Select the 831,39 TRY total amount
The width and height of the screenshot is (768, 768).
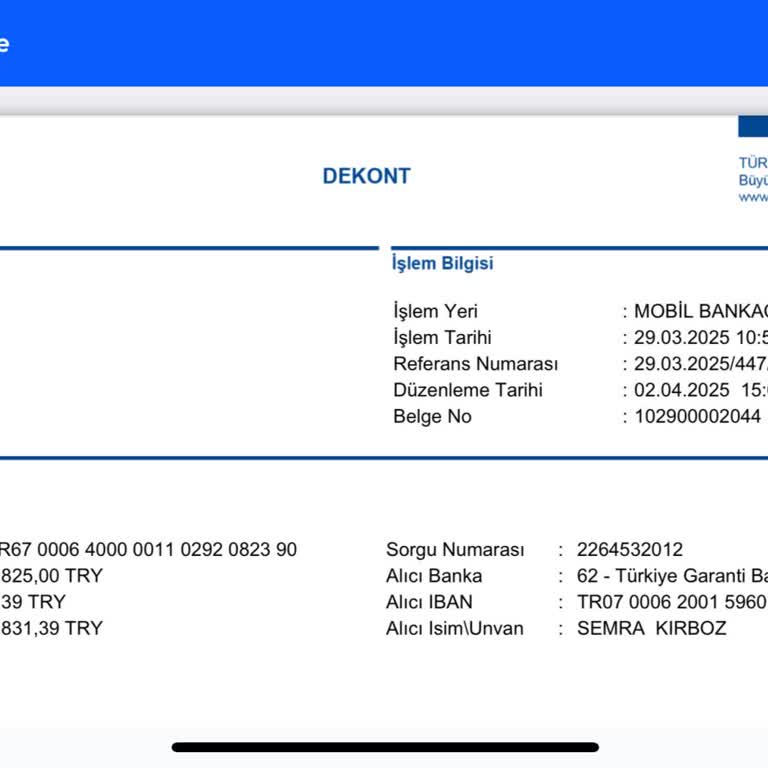51,628
